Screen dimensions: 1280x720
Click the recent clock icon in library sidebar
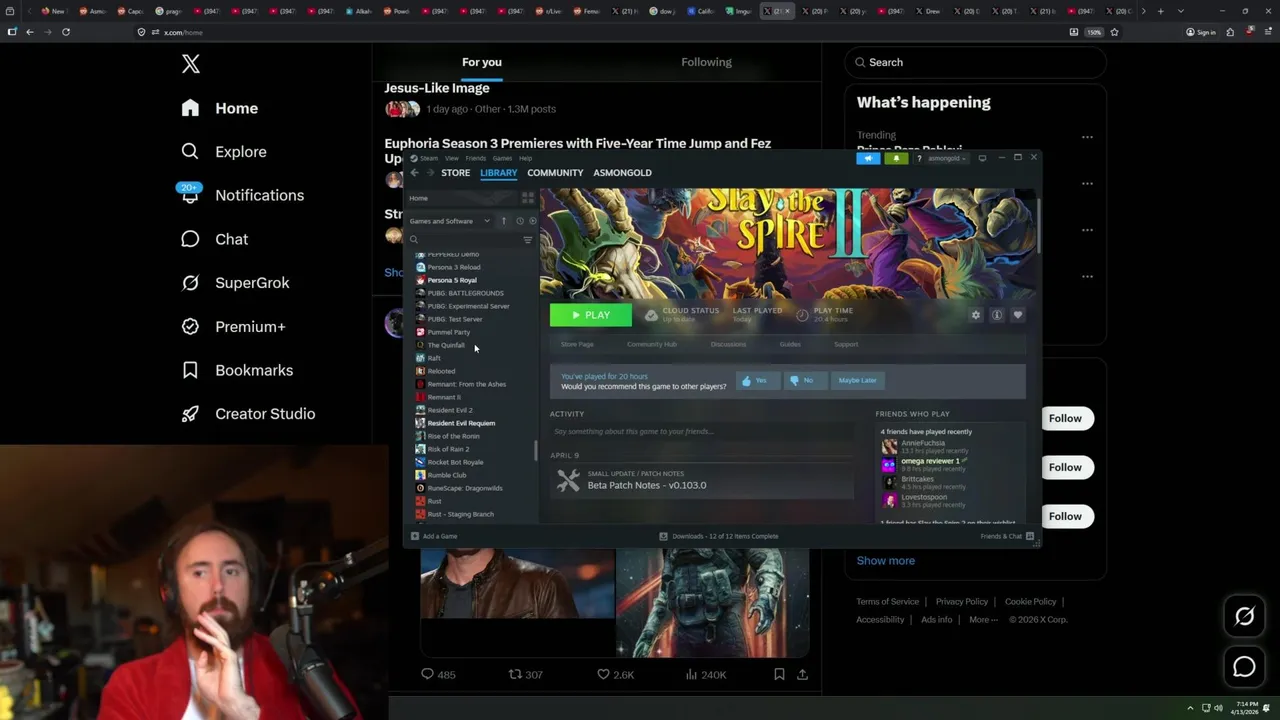[519, 221]
